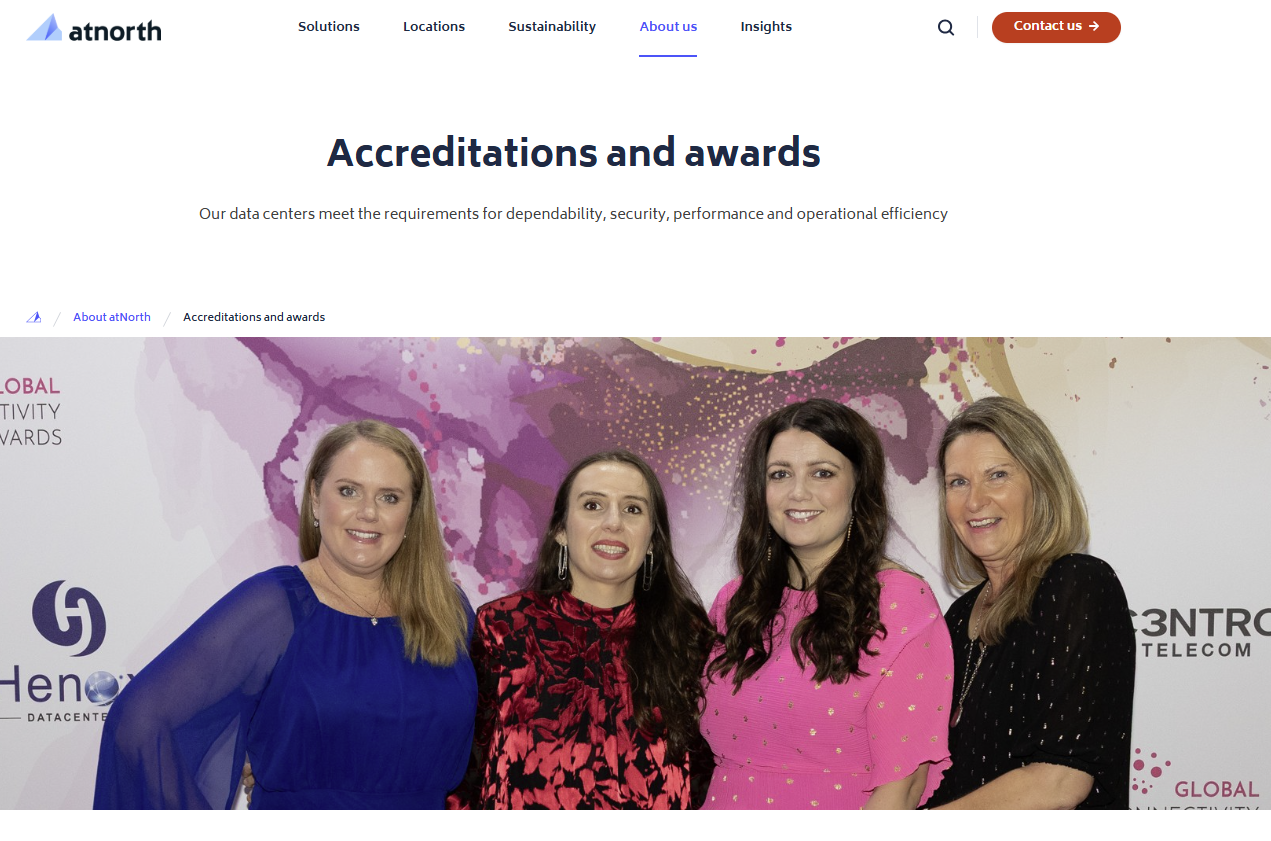Open the Locations menu
The height and width of the screenshot is (841, 1271).
(434, 27)
